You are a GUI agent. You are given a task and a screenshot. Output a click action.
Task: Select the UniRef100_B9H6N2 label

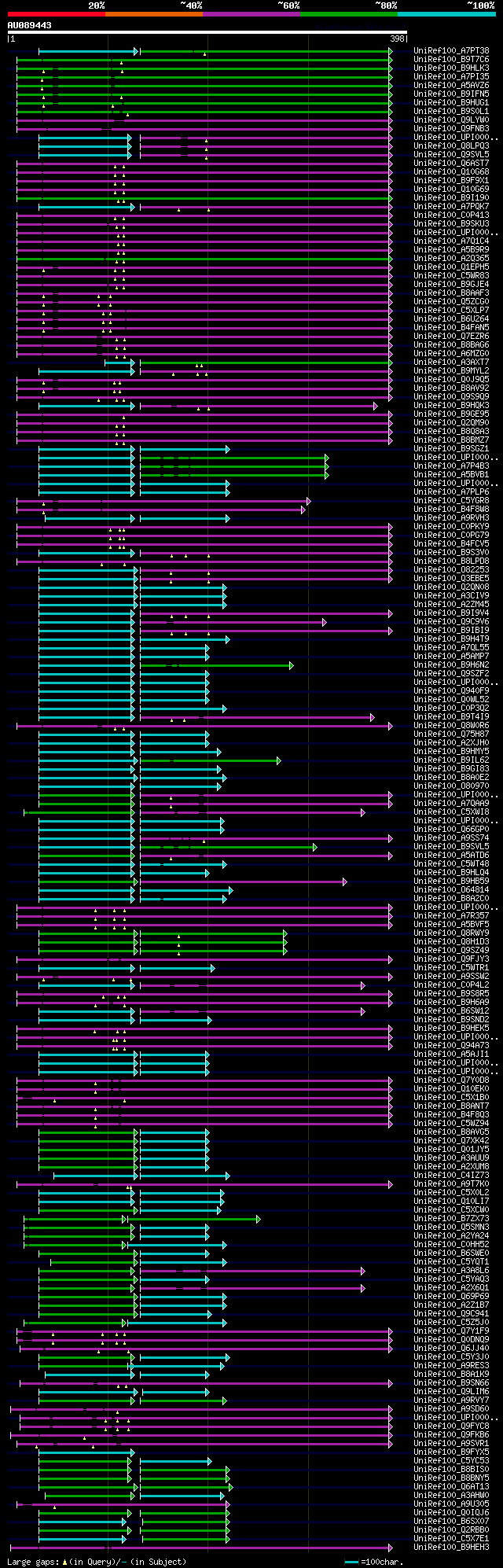tap(451, 664)
